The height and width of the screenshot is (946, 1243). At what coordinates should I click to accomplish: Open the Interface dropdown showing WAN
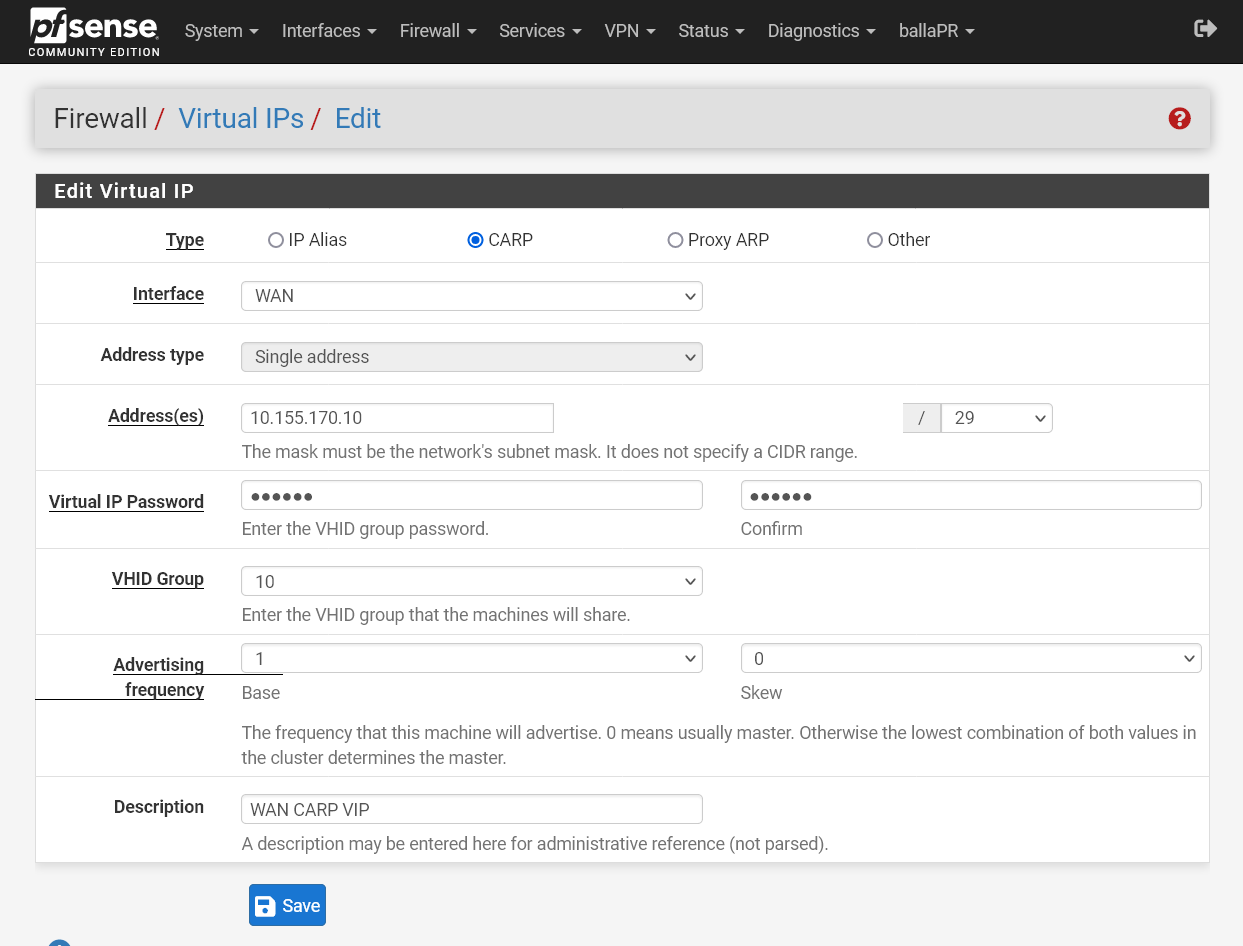click(x=471, y=296)
